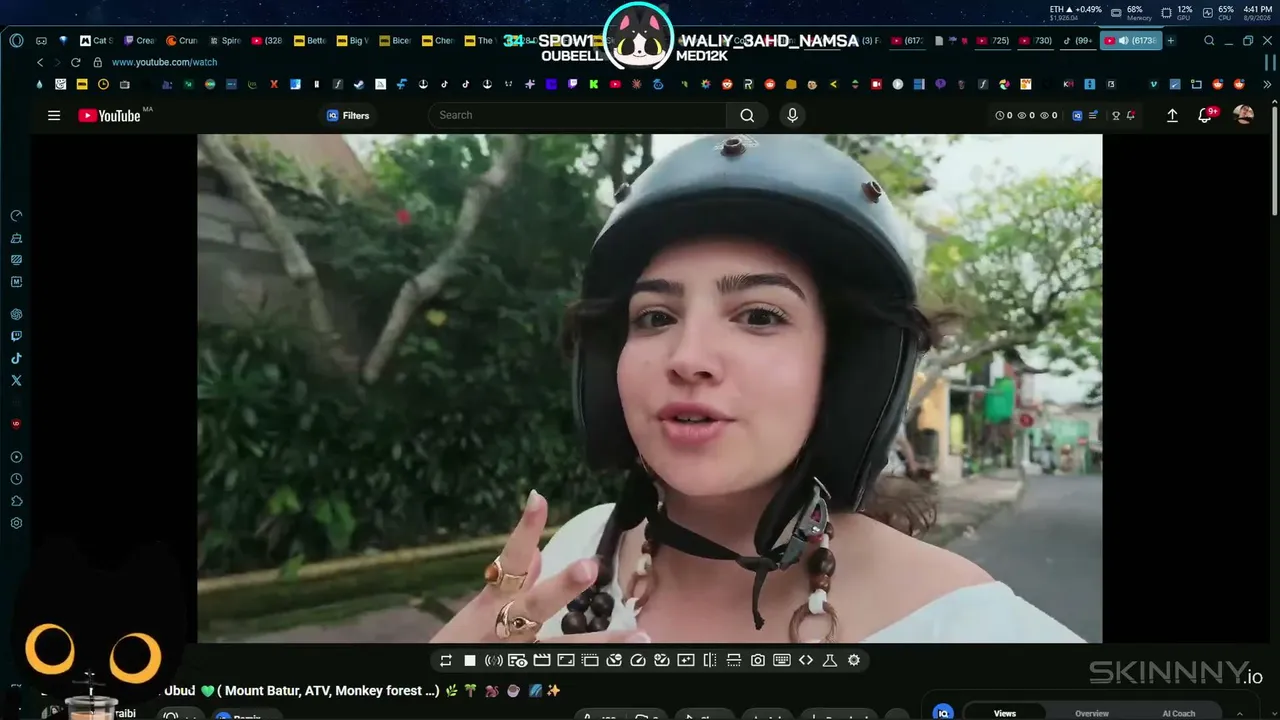The height and width of the screenshot is (720, 1280).
Task: Click the address bar showing www.youtube.com/watch
Action: pyautogui.click(x=164, y=62)
